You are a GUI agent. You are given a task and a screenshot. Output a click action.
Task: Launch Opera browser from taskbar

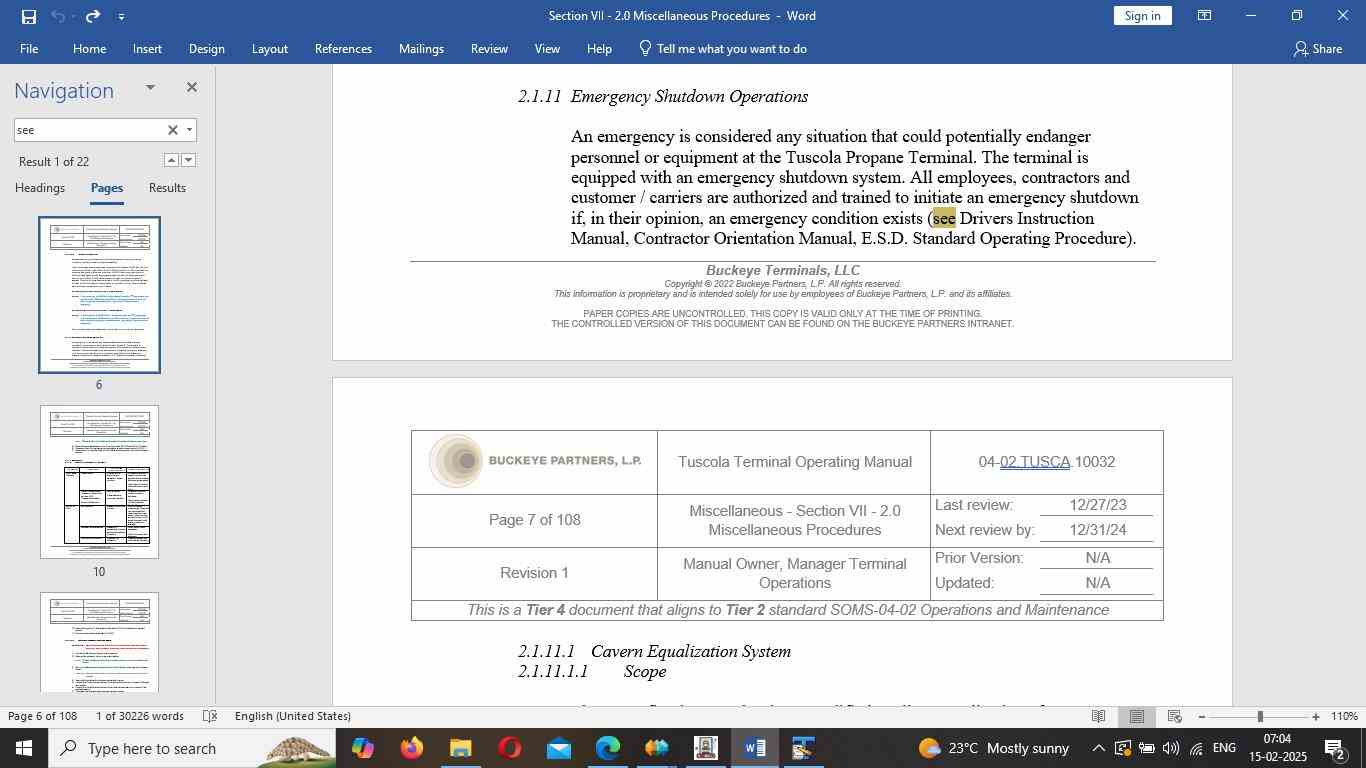pos(509,748)
